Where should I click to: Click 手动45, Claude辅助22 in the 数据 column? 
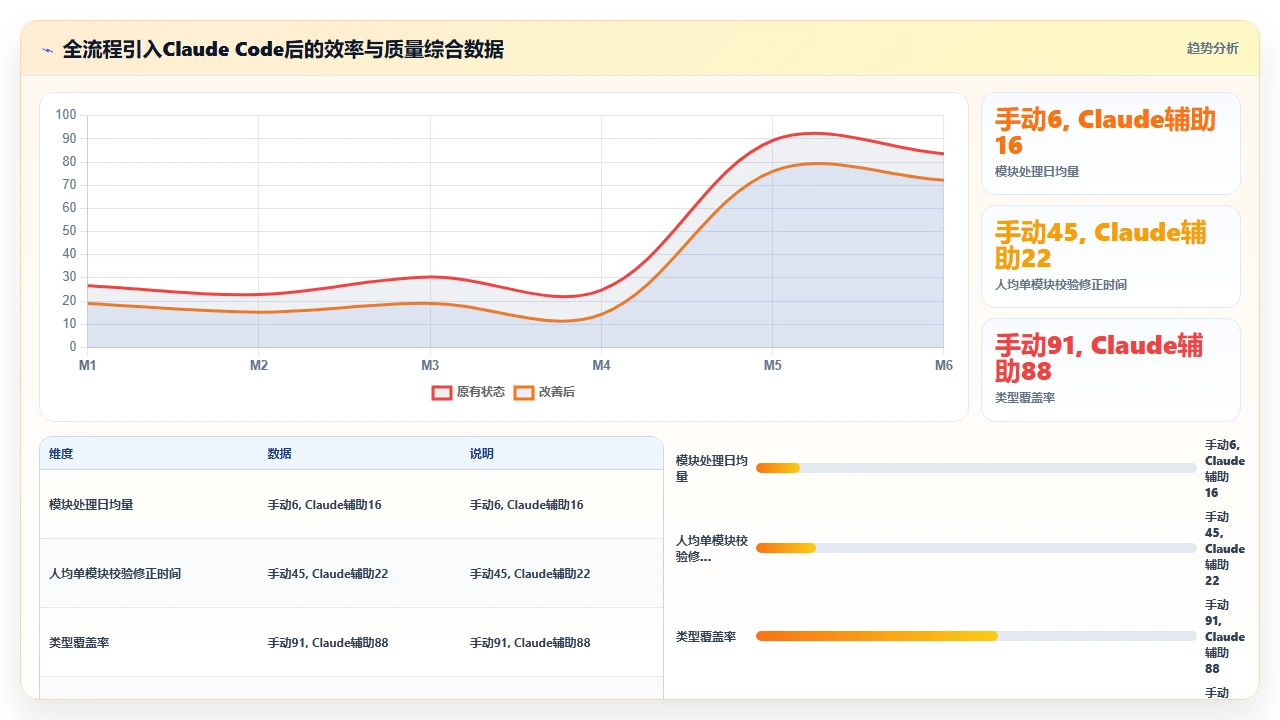(328, 574)
